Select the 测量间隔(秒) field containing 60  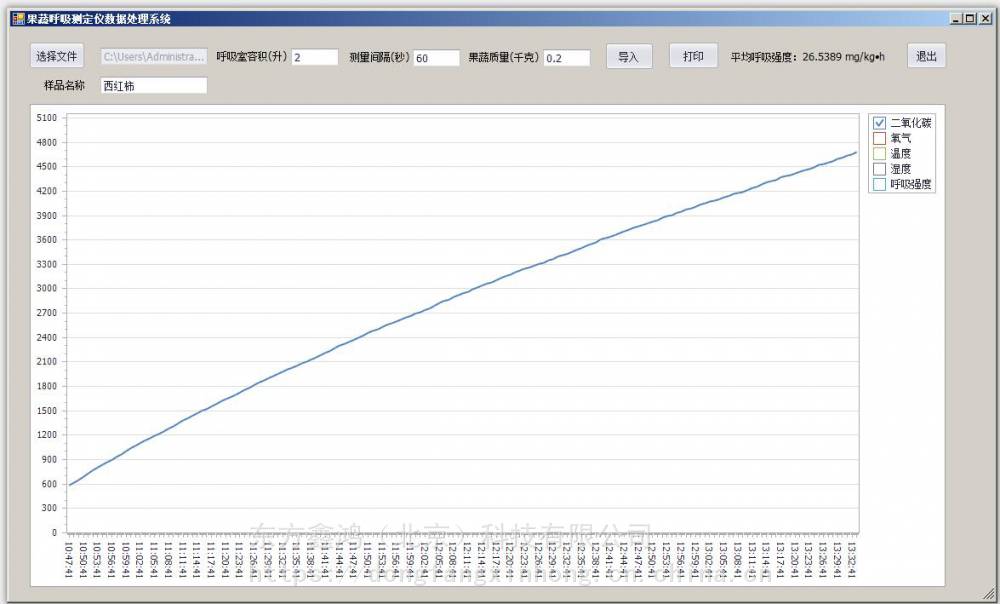pos(436,58)
